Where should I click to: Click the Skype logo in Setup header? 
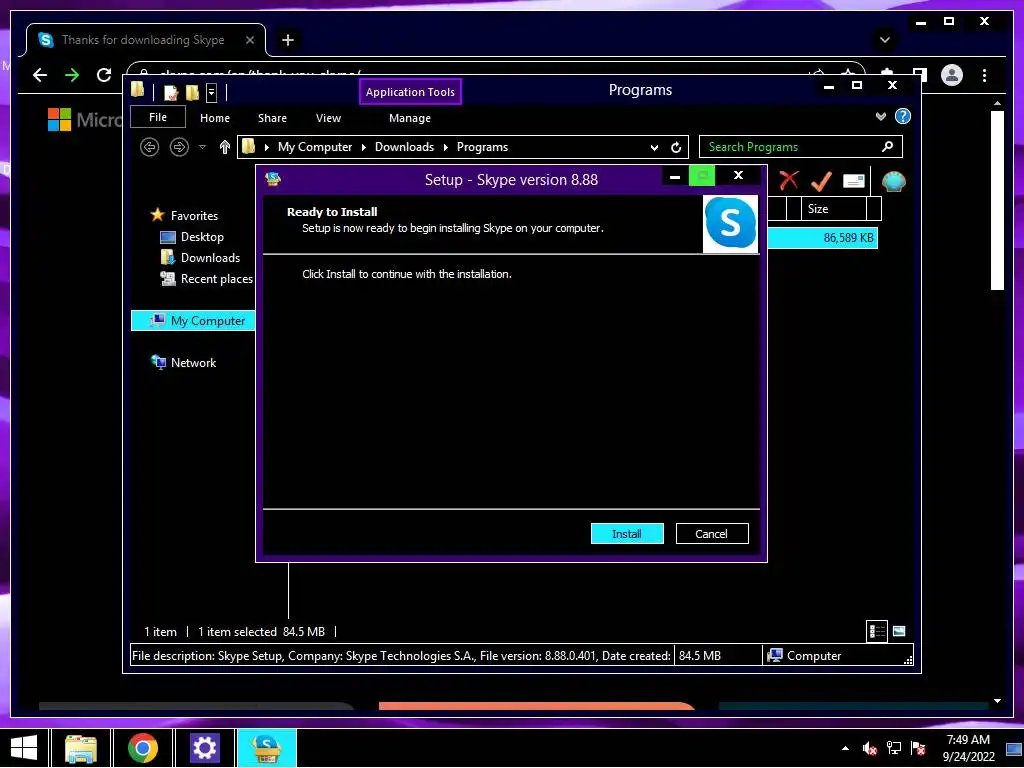(x=730, y=223)
